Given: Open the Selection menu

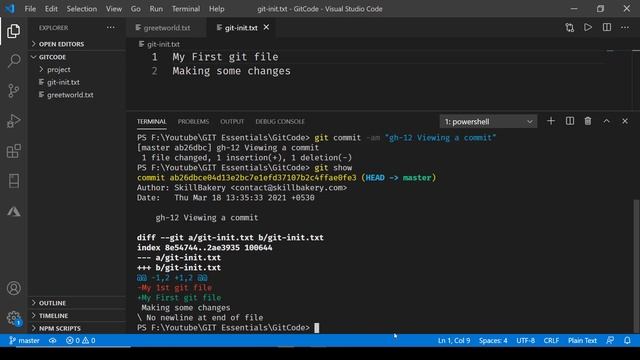Looking at the screenshot, I should click(82, 9).
